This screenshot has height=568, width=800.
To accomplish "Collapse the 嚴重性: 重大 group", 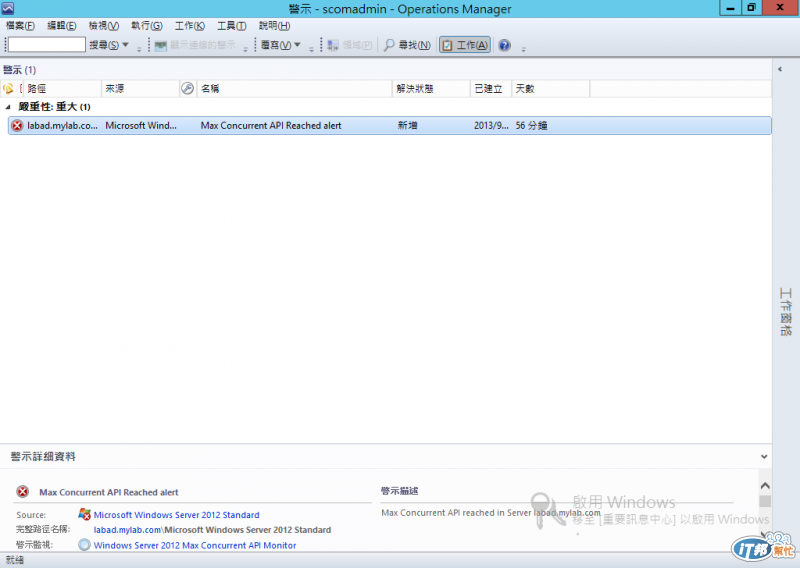I will coord(8,107).
